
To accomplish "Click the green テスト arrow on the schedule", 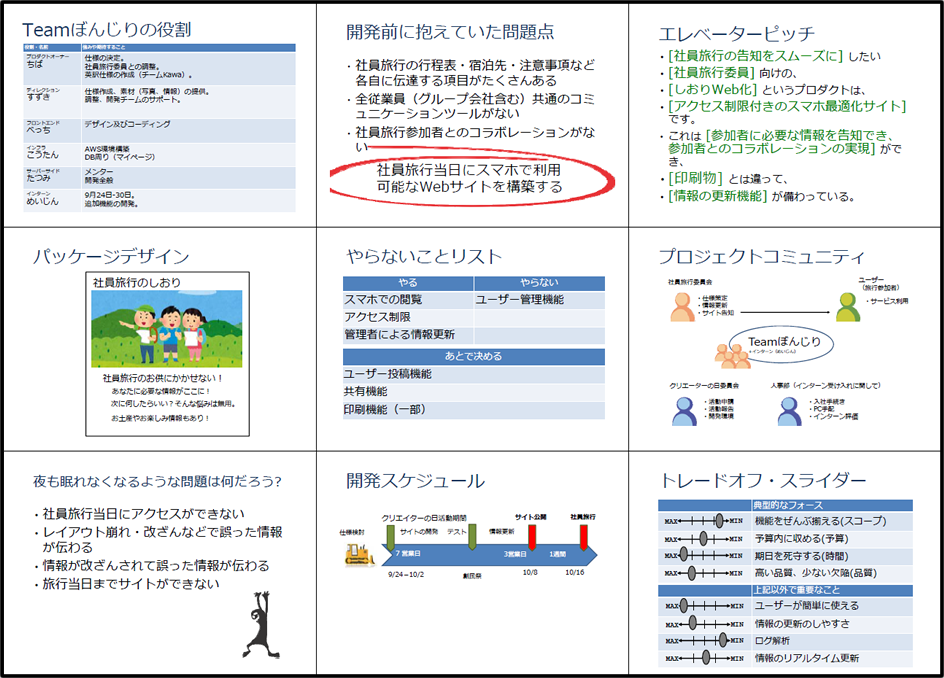I will coord(472,537).
